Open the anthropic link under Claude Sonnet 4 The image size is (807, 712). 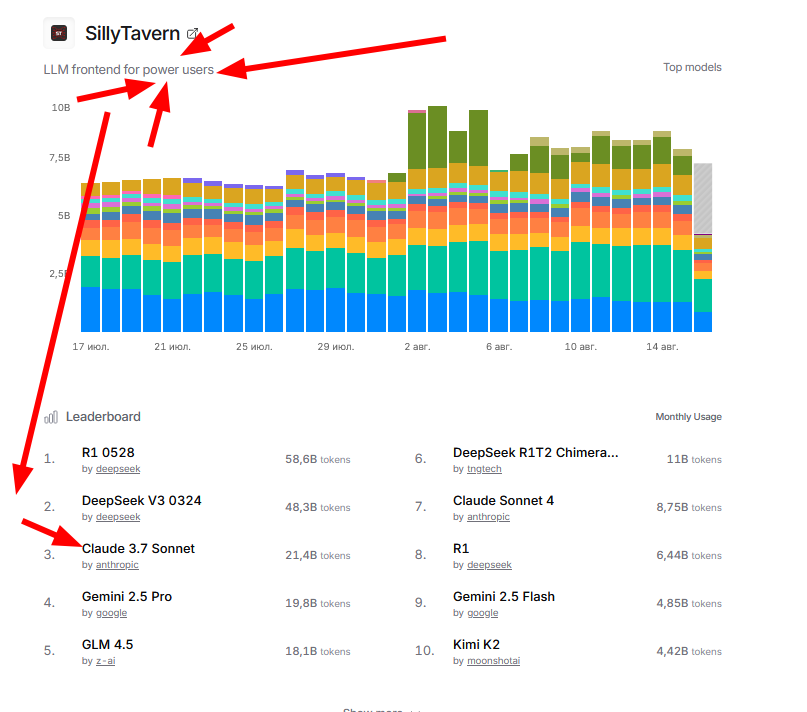(x=488, y=517)
